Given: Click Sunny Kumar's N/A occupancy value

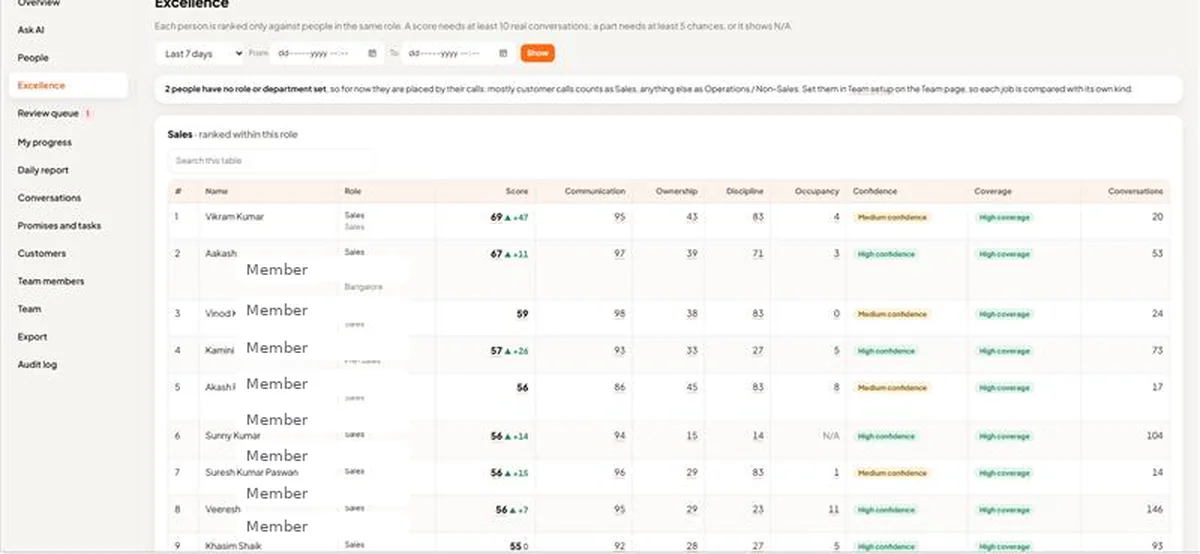Looking at the screenshot, I should coord(831,436).
